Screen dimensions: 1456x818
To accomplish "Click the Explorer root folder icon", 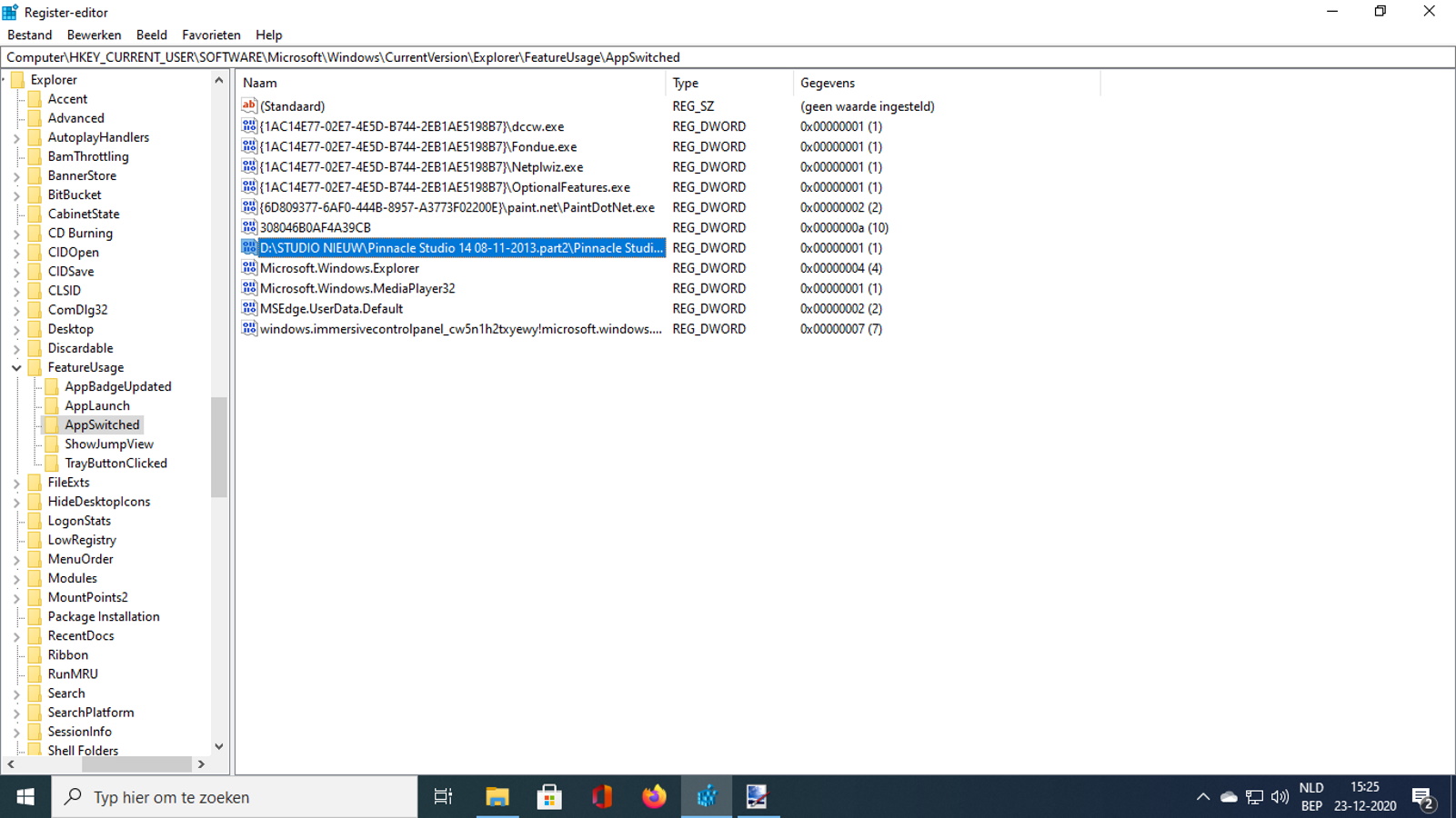I will tap(17, 80).
